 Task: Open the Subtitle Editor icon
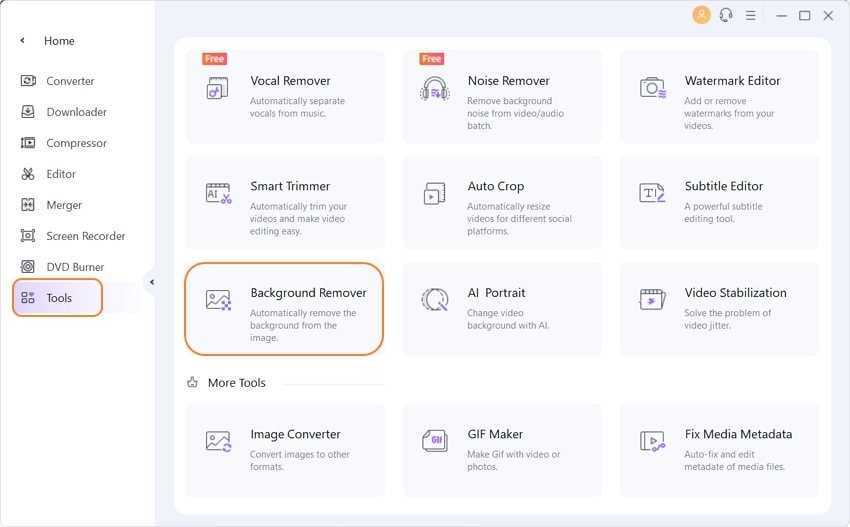pyautogui.click(x=652, y=193)
